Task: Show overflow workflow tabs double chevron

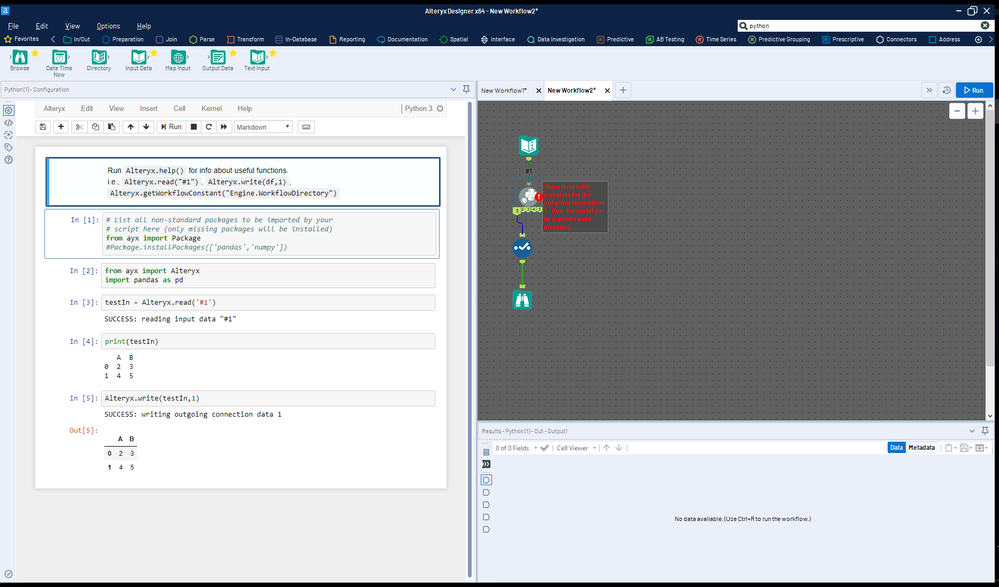Action: [928, 91]
